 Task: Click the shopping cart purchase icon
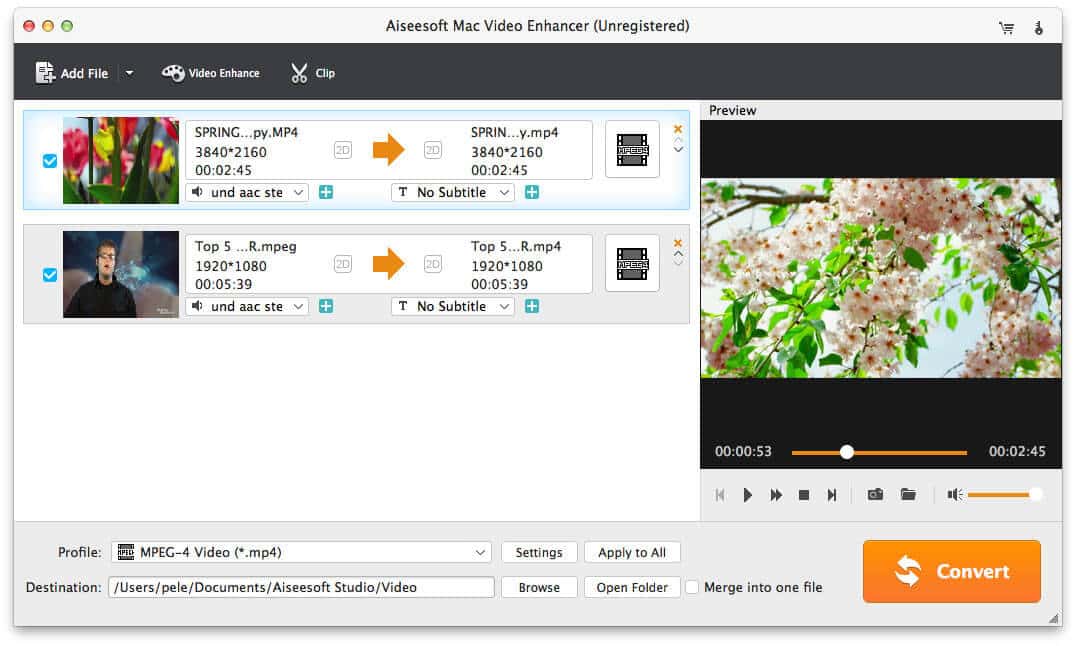click(1007, 28)
